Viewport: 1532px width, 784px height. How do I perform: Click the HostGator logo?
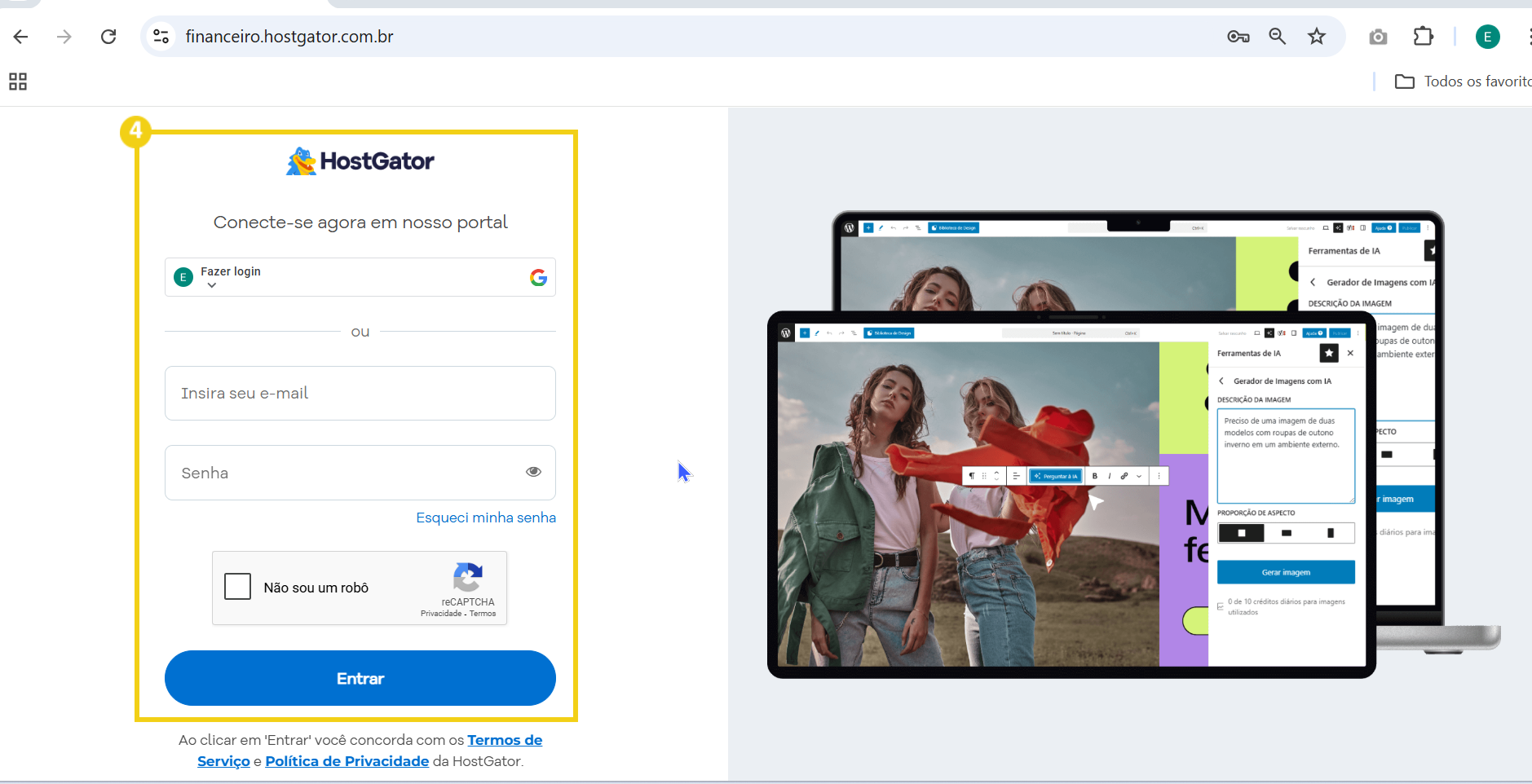pyautogui.click(x=360, y=161)
